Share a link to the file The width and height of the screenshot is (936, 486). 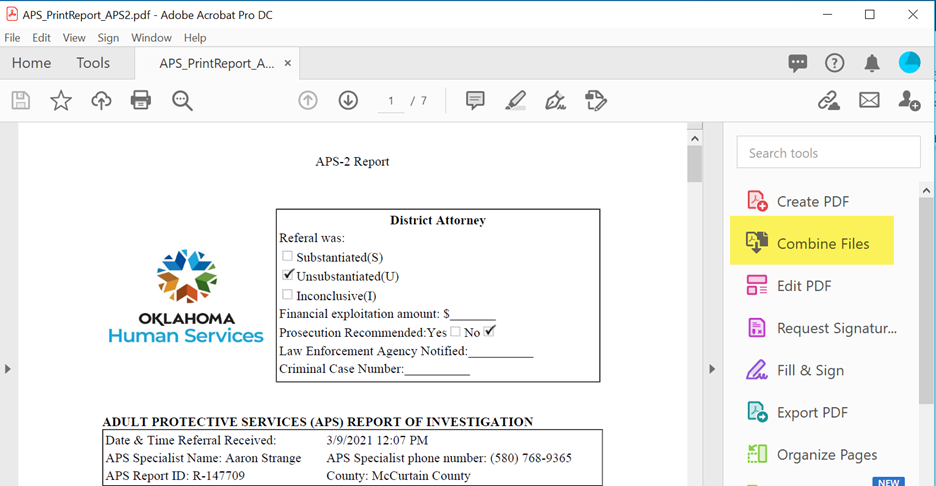(x=829, y=100)
